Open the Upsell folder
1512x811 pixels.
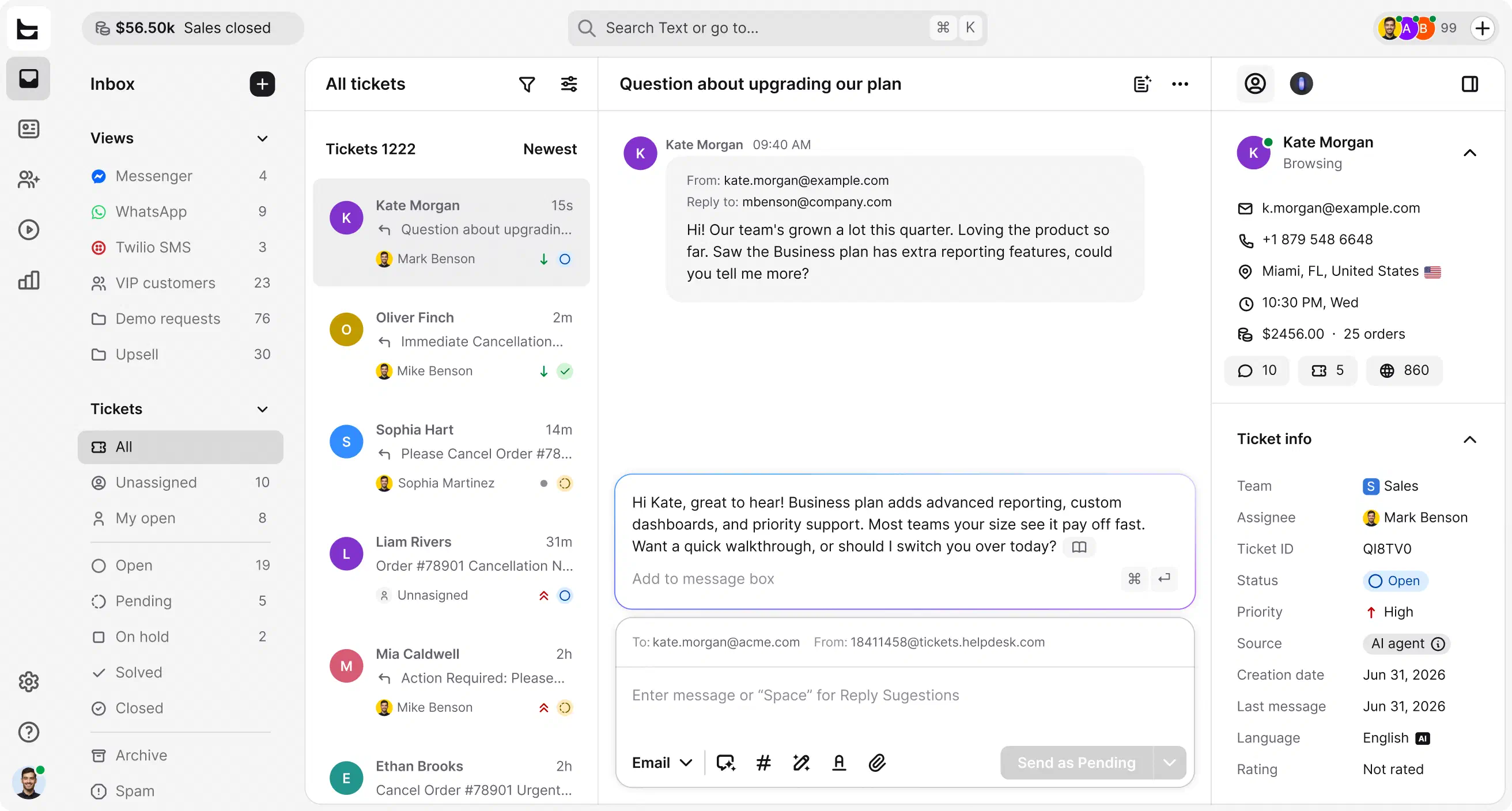click(180, 354)
